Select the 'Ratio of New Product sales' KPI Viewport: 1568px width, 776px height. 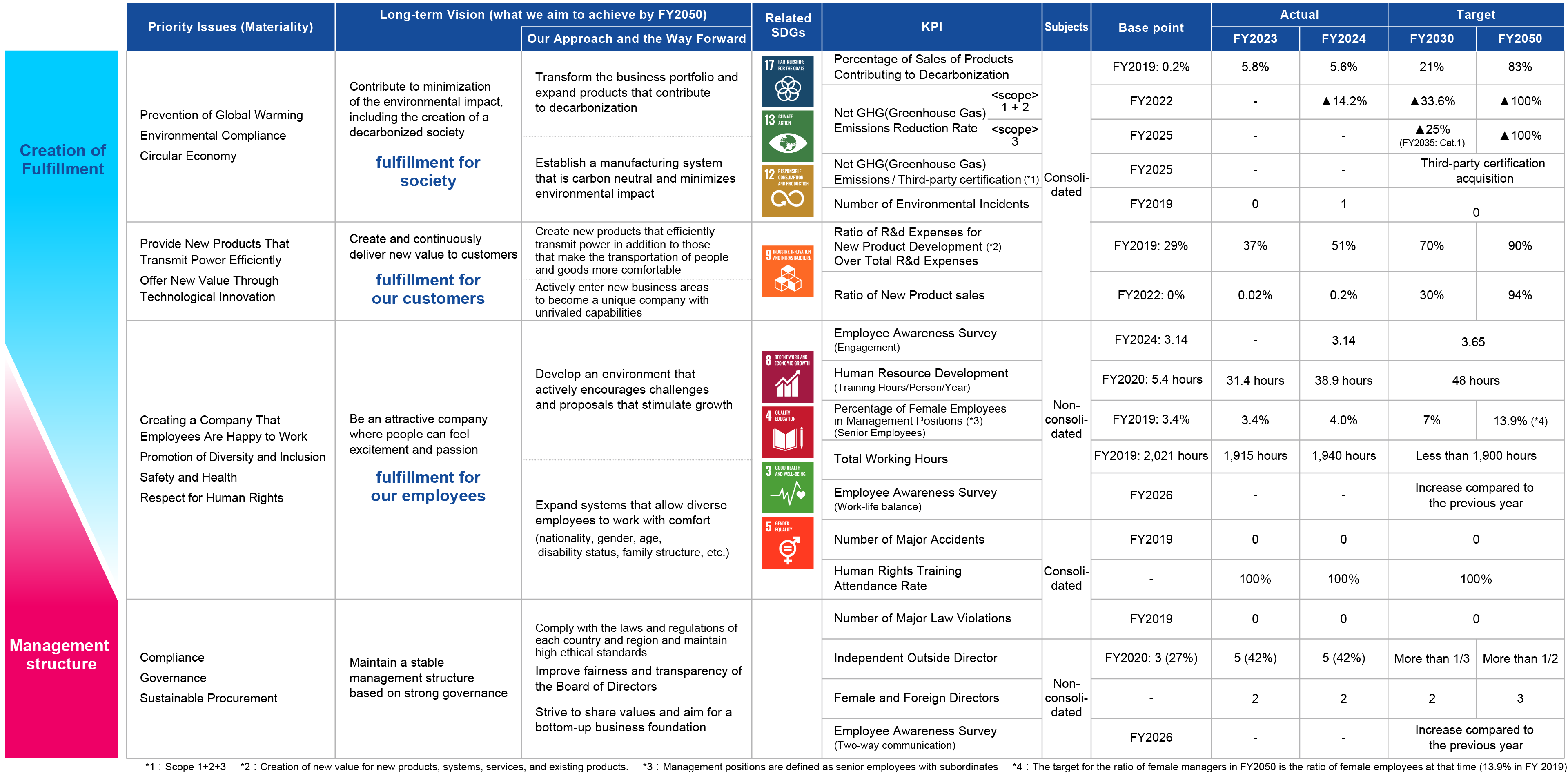909,295
